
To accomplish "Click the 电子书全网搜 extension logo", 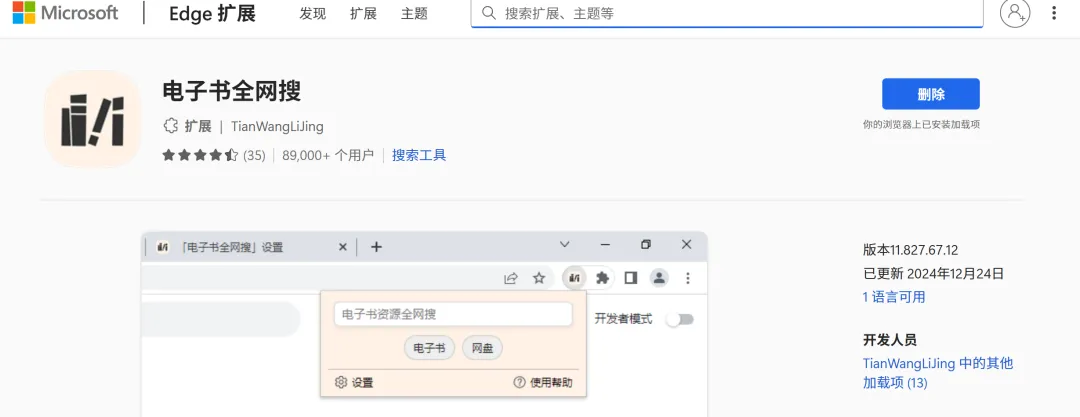I will [92, 119].
